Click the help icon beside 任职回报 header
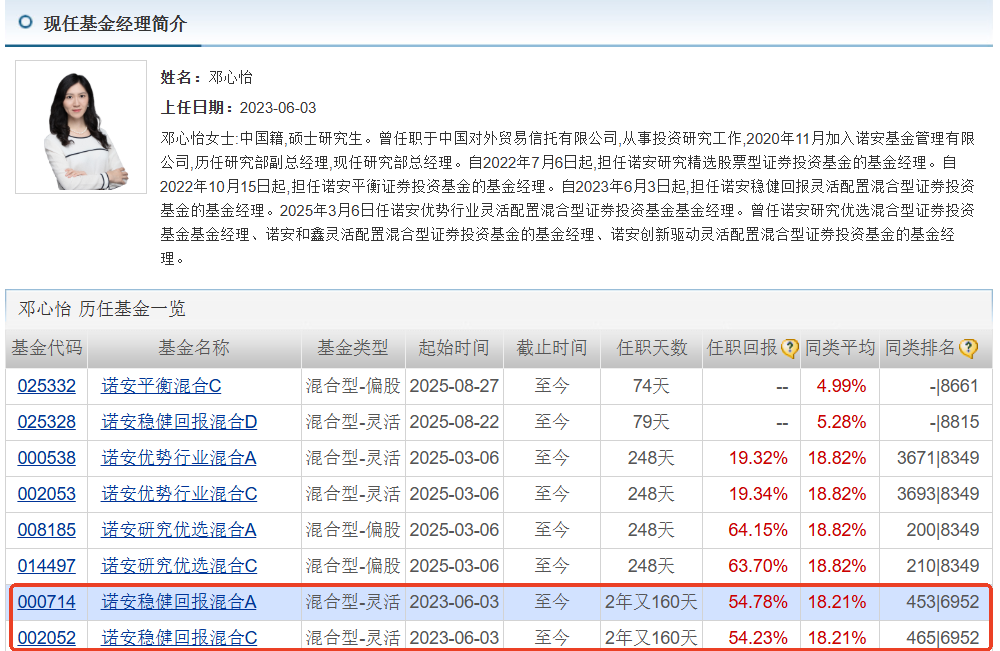The width and height of the screenshot is (1000, 651). click(790, 348)
